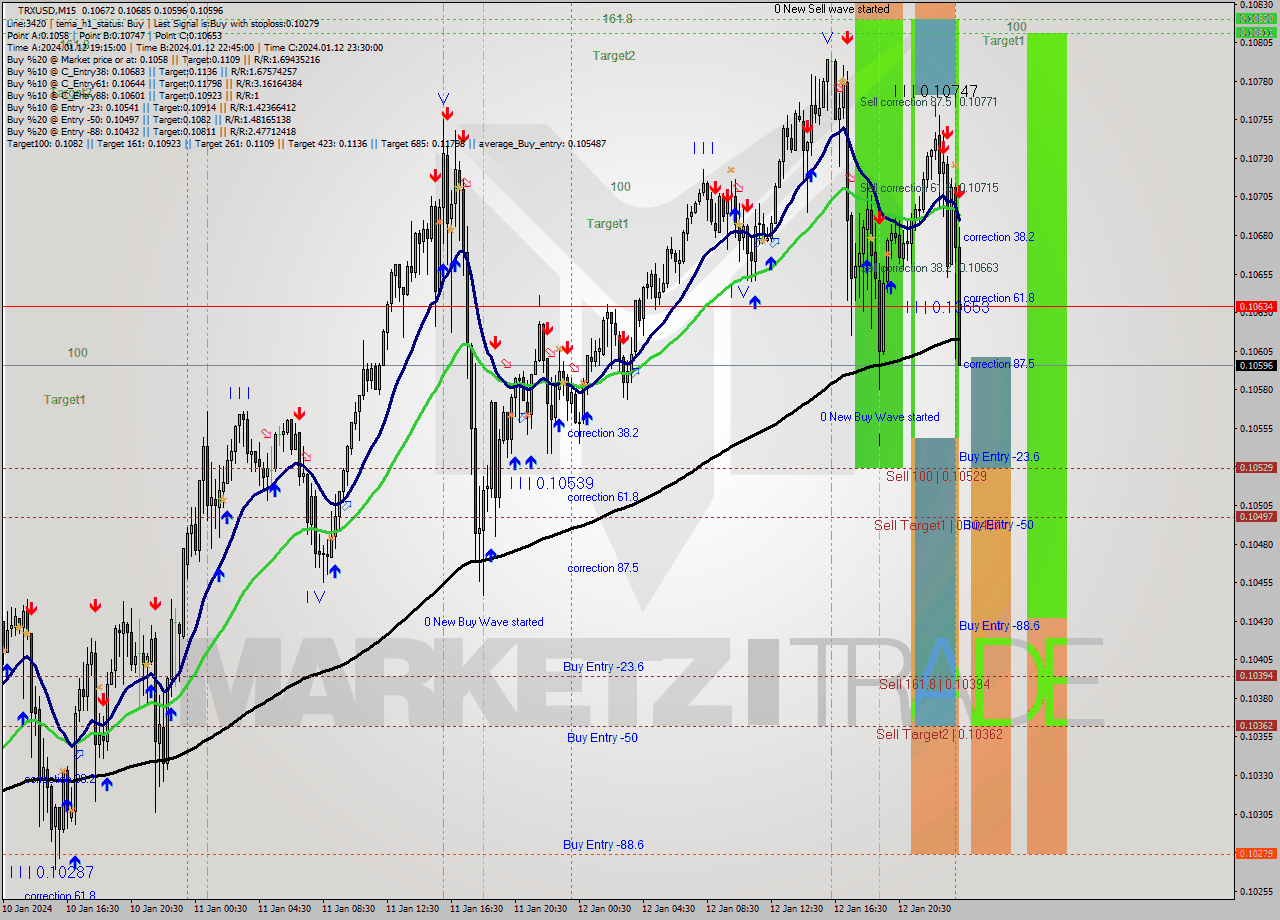Image resolution: width=1280 pixels, height=920 pixels.
Task: Click the 'Buy %10 @ C_Entry38' line
Action: (x=151, y=71)
